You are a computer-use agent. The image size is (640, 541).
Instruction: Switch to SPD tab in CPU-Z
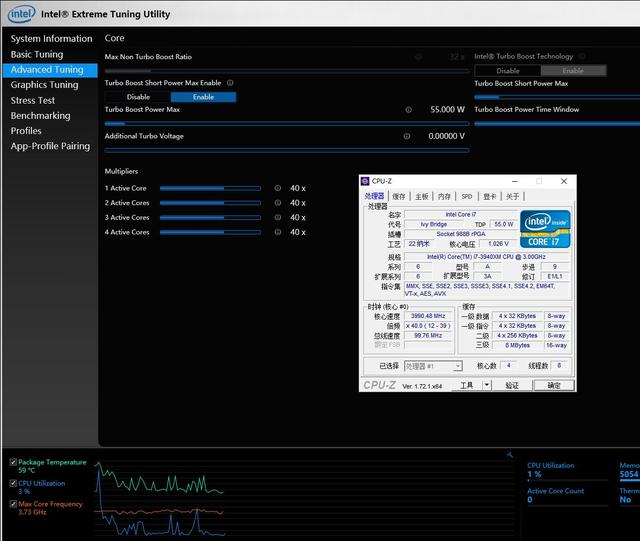[x=467, y=196]
